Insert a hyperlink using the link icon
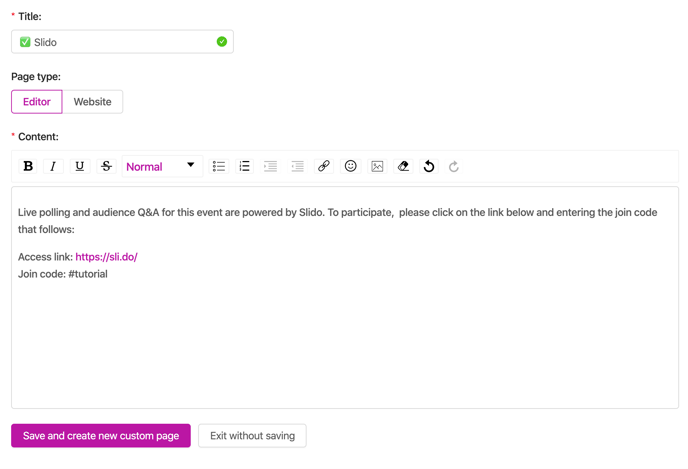This screenshot has width=688, height=469. [x=324, y=166]
